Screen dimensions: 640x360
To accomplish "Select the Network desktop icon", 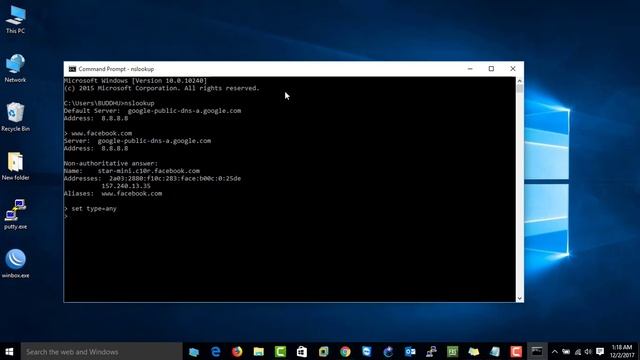I will [16, 68].
